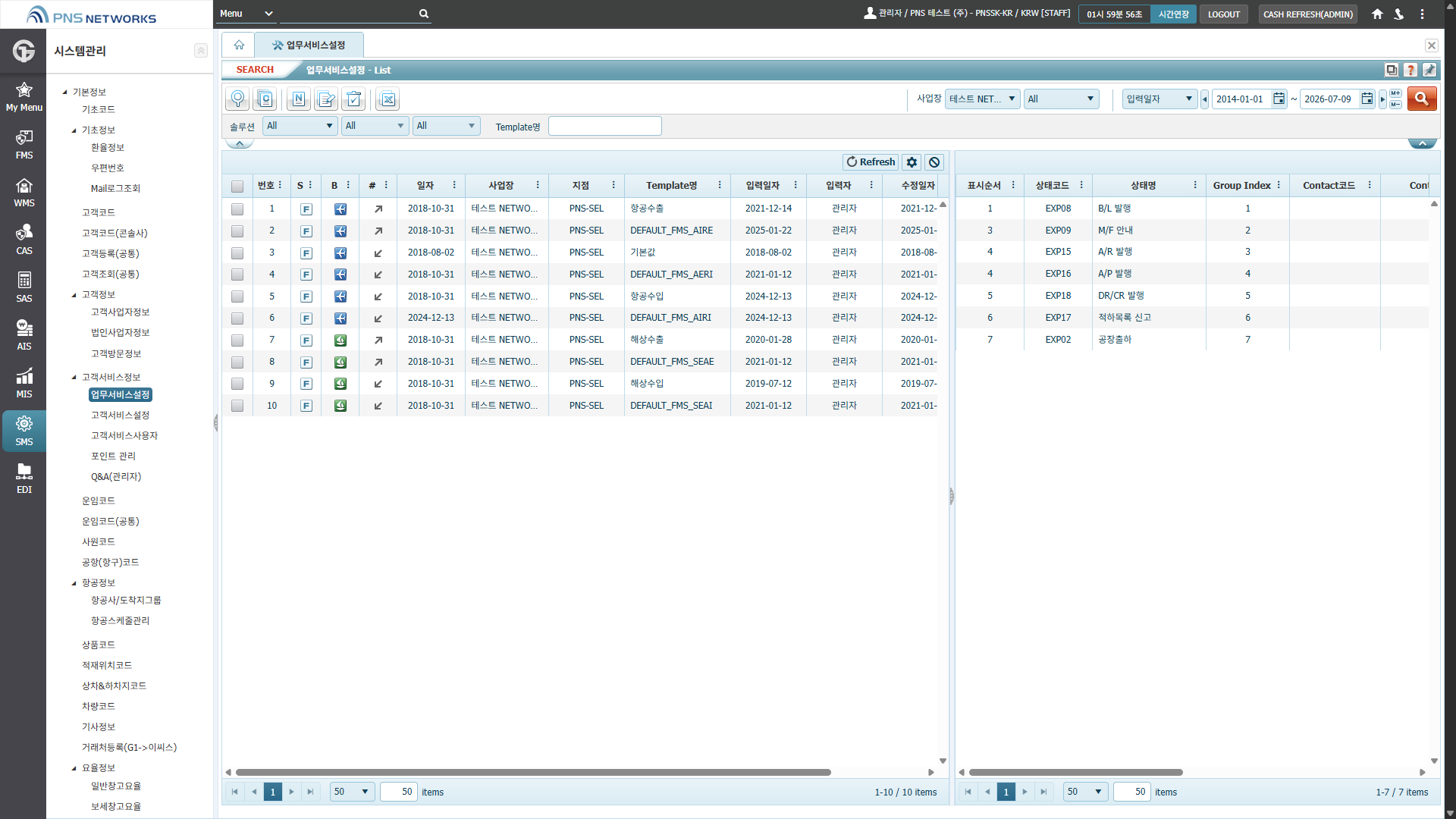
Task: Click the New document toolbar icon
Action: 299,99
